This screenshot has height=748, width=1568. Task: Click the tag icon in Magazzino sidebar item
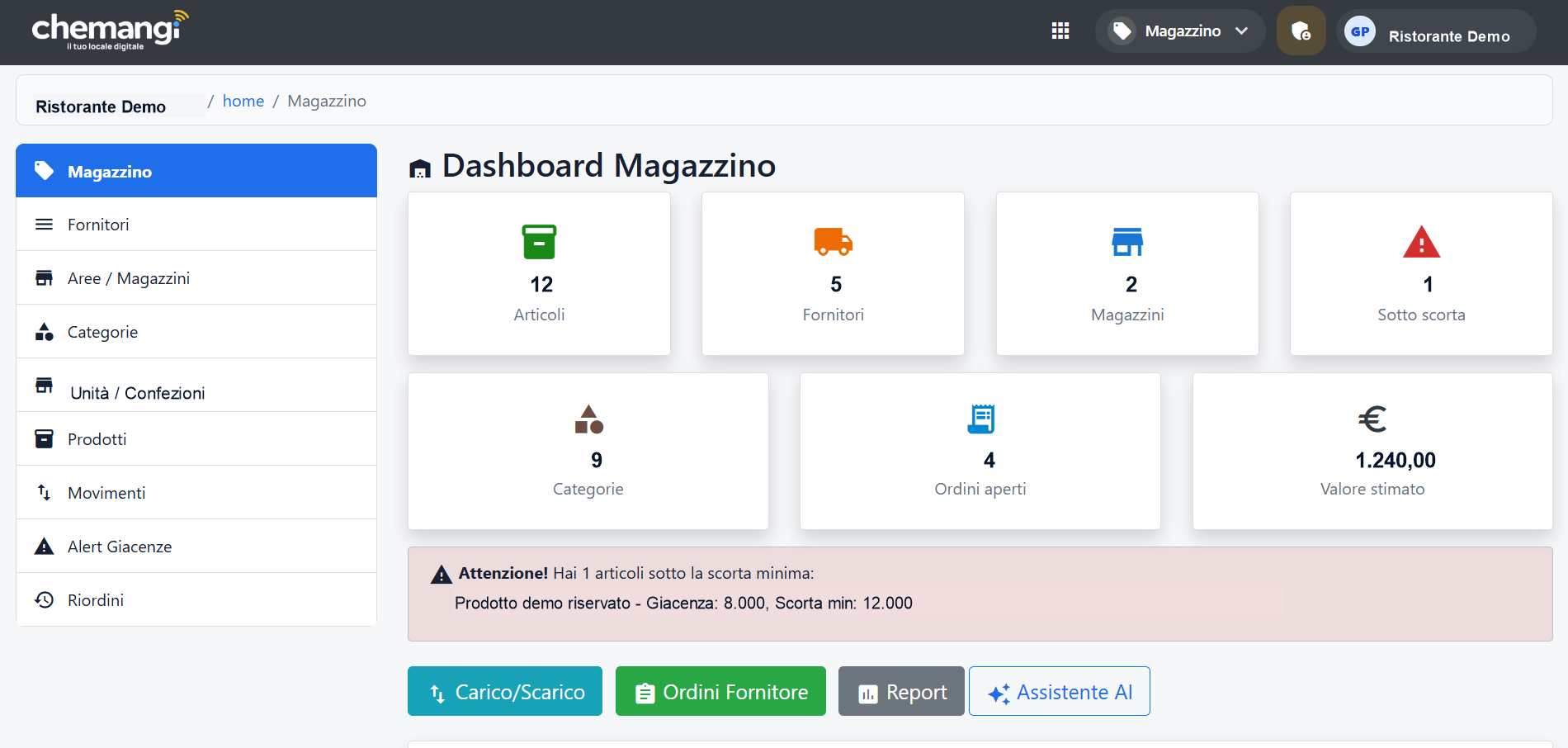(44, 171)
